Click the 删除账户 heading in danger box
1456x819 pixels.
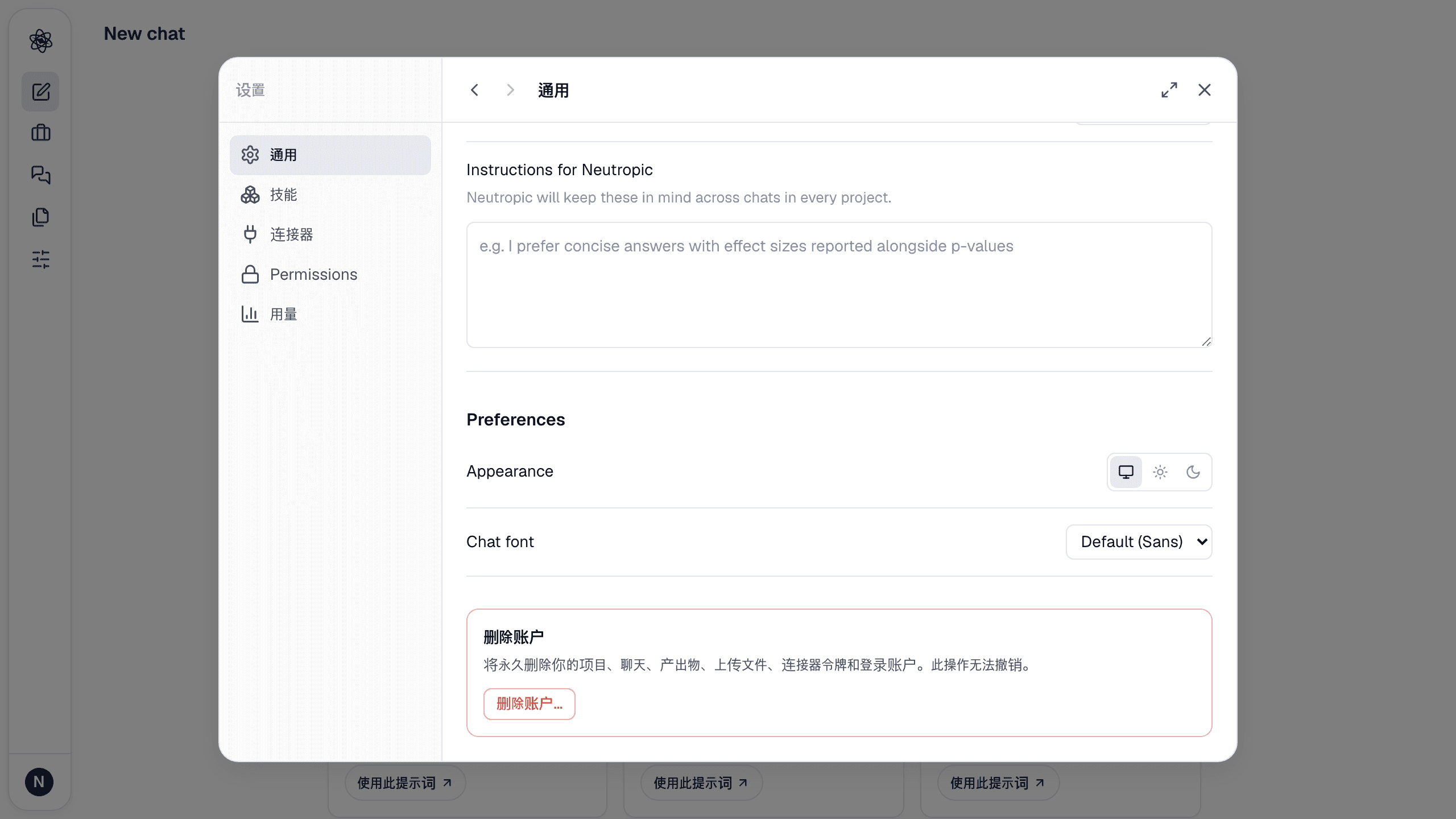514,637
